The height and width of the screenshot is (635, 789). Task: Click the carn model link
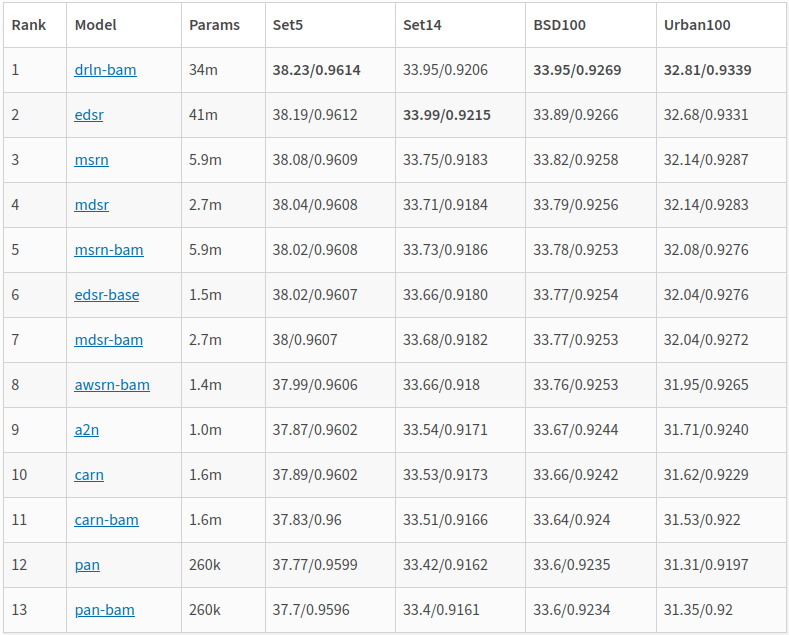pyautogui.click(x=89, y=475)
